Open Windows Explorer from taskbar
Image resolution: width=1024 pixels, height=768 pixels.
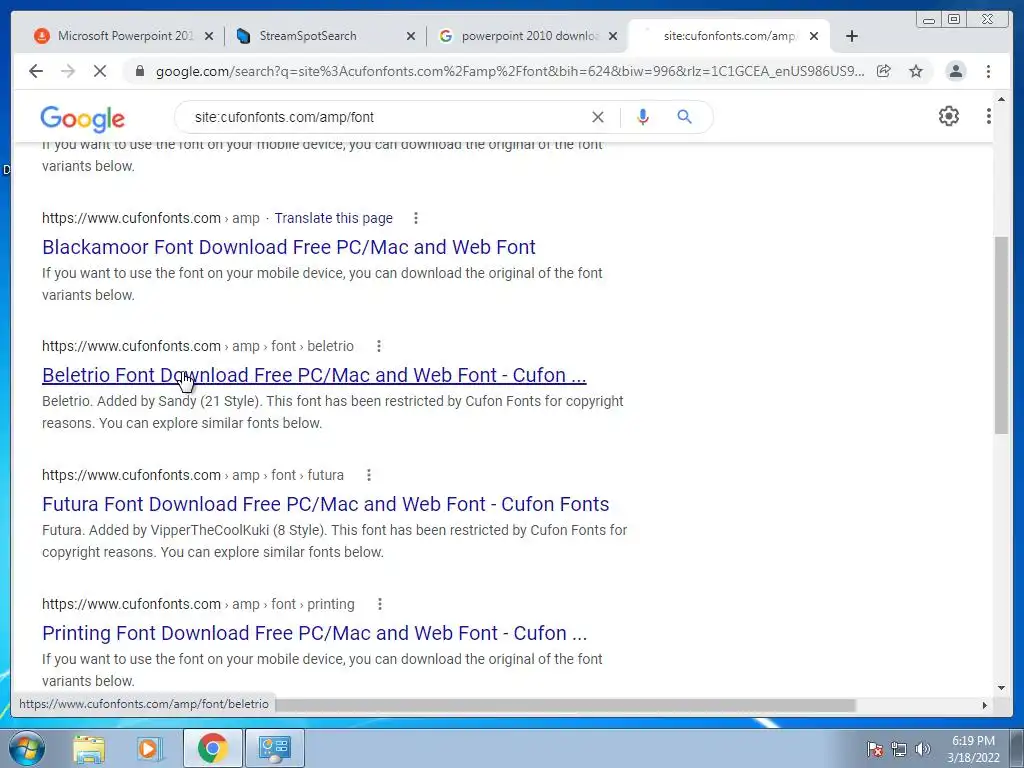click(89, 748)
